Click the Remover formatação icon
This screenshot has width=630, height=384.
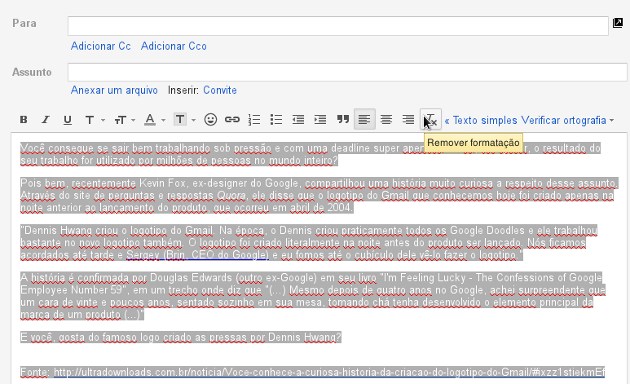pyautogui.click(x=431, y=119)
